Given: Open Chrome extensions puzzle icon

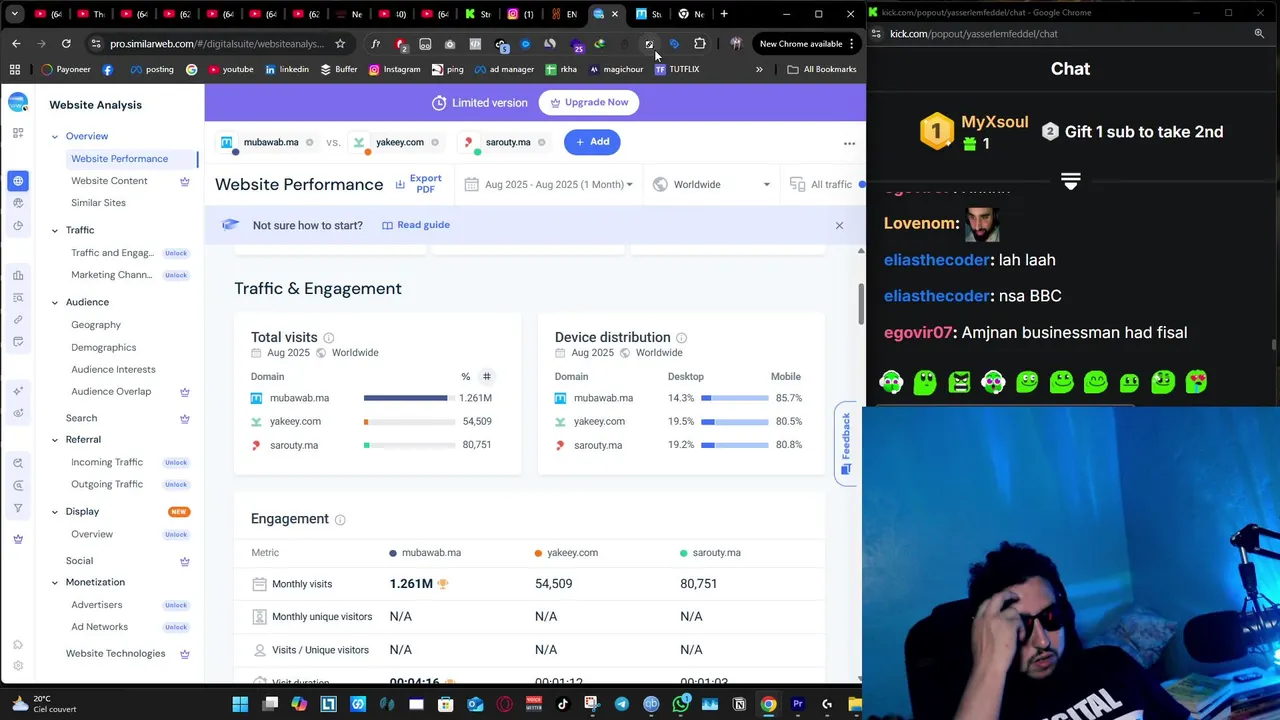Looking at the screenshot, I should [699, 44].
